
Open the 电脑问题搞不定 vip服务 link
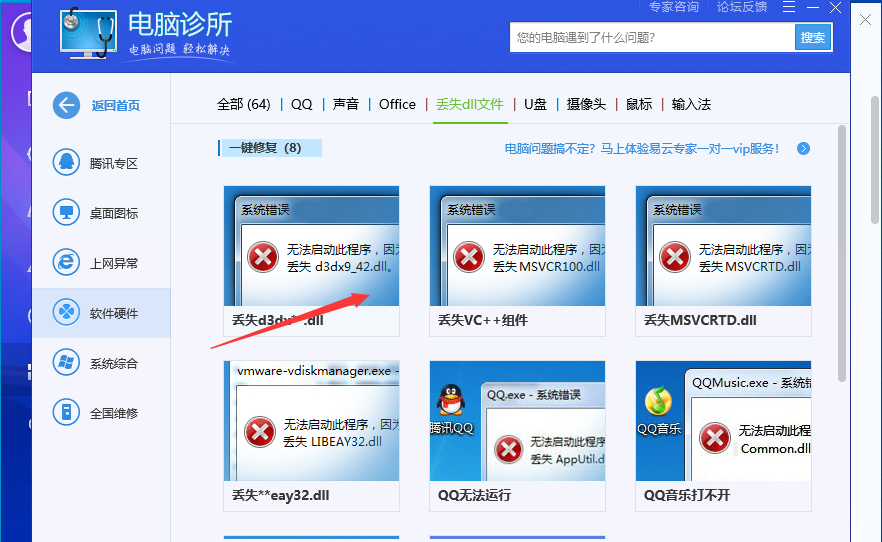(x=642, y=148)
